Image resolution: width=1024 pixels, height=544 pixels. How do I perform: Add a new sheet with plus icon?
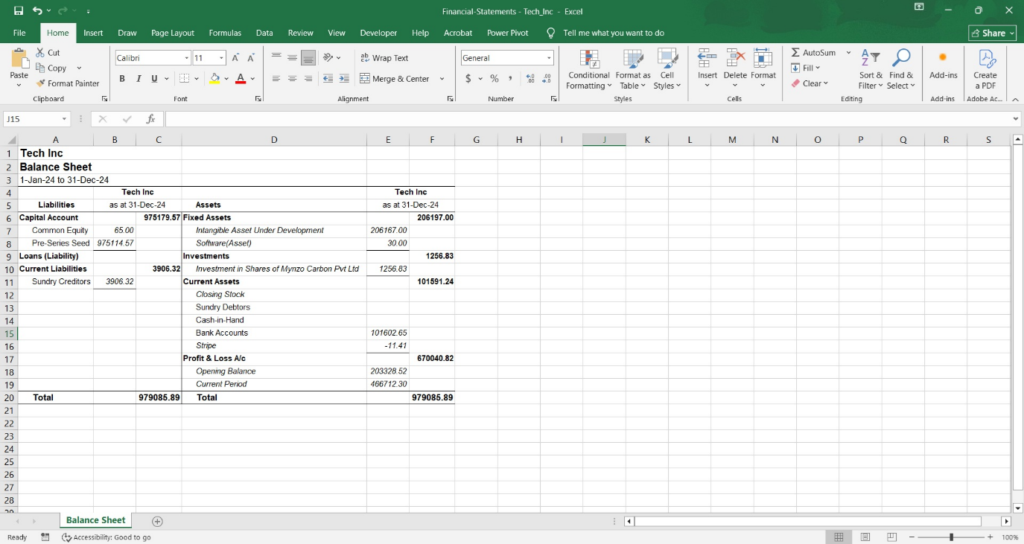(157, 521)
